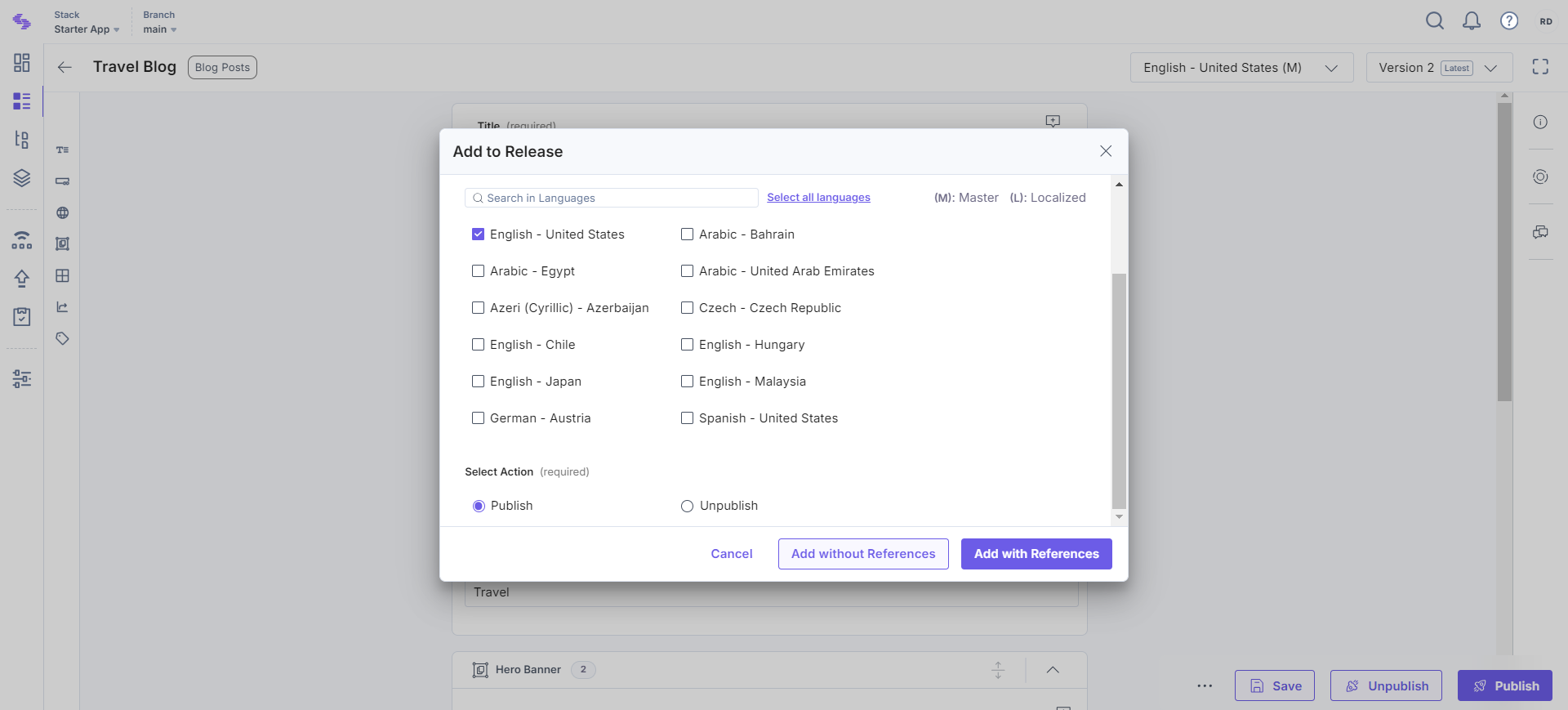The width and height of the screenshot is (1568, 710).
Task: Open the English - United States (M) locale dropdown
Action: point(1241,68)
